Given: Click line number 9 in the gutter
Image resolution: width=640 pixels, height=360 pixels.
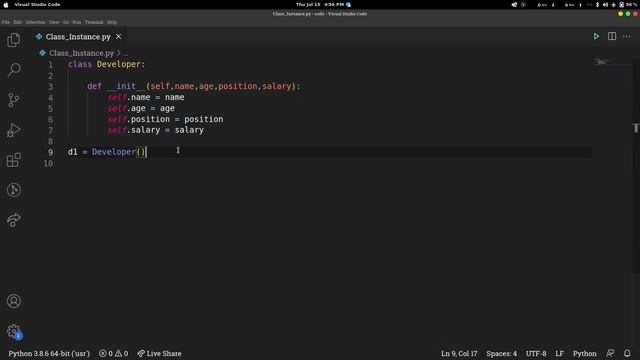Looking at the screenshot, I should pos(50,152).
